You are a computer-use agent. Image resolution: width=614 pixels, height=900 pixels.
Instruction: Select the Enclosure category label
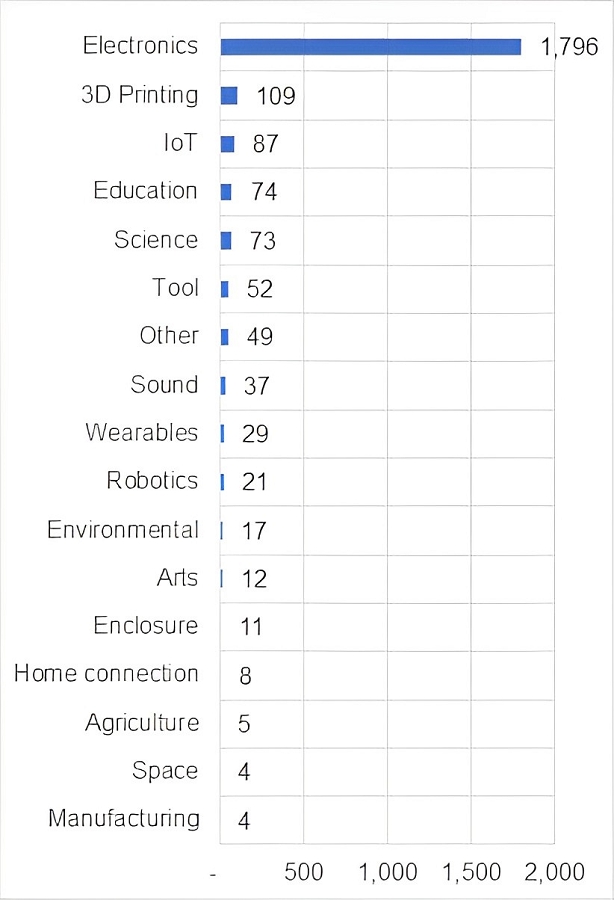[x=146, y=626]
